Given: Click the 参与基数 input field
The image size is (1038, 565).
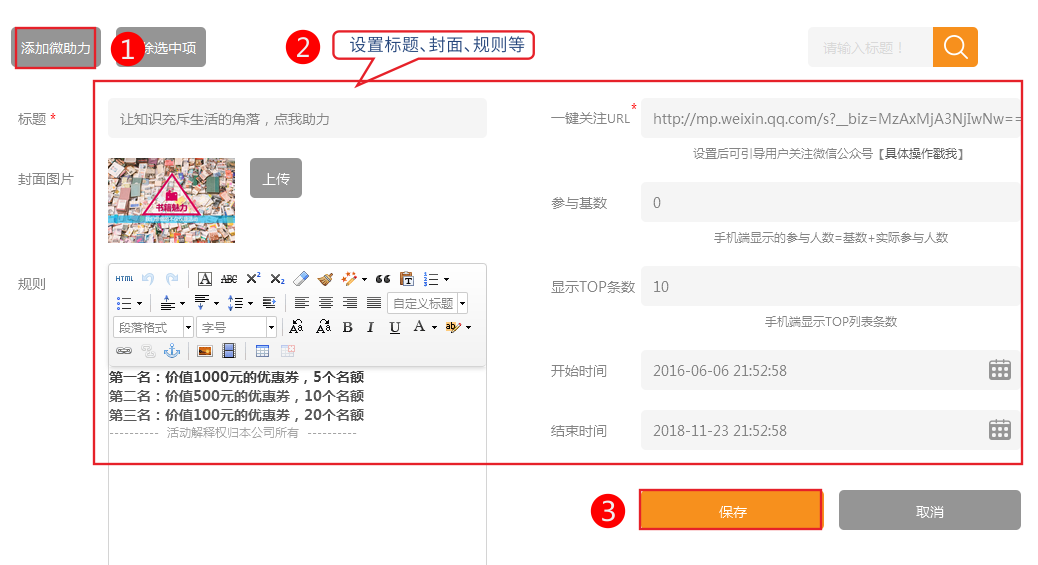Looking at the screenshot, I should pyautogui.click(x=830, y=203).
